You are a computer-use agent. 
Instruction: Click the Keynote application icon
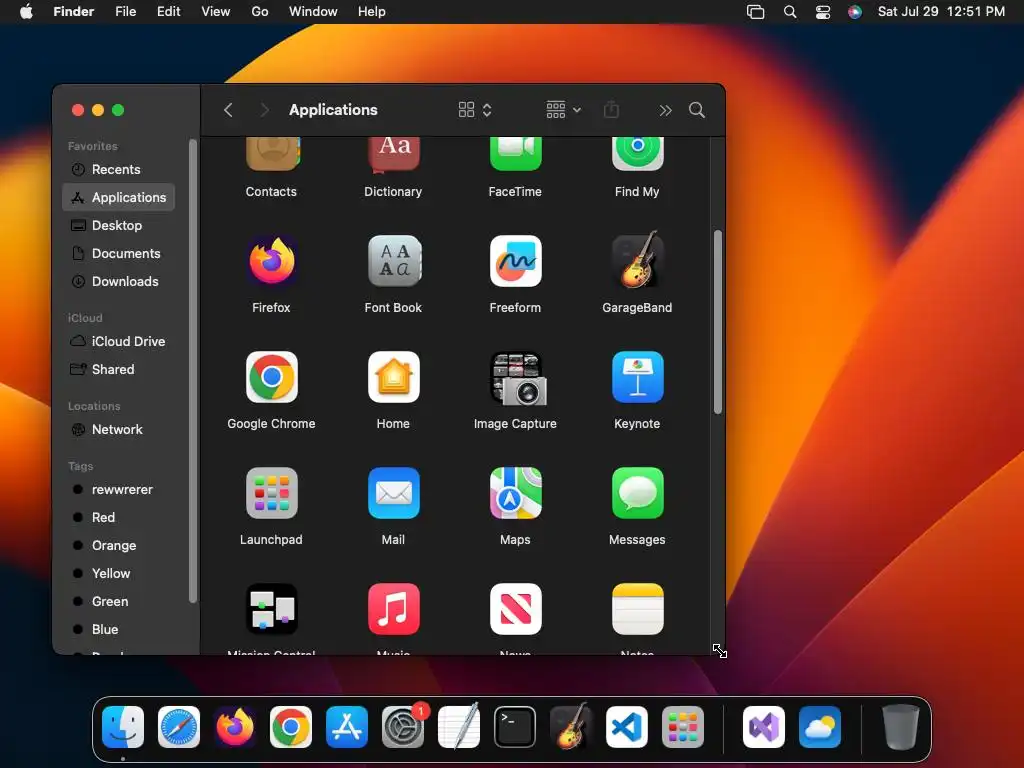coord(638,377)
